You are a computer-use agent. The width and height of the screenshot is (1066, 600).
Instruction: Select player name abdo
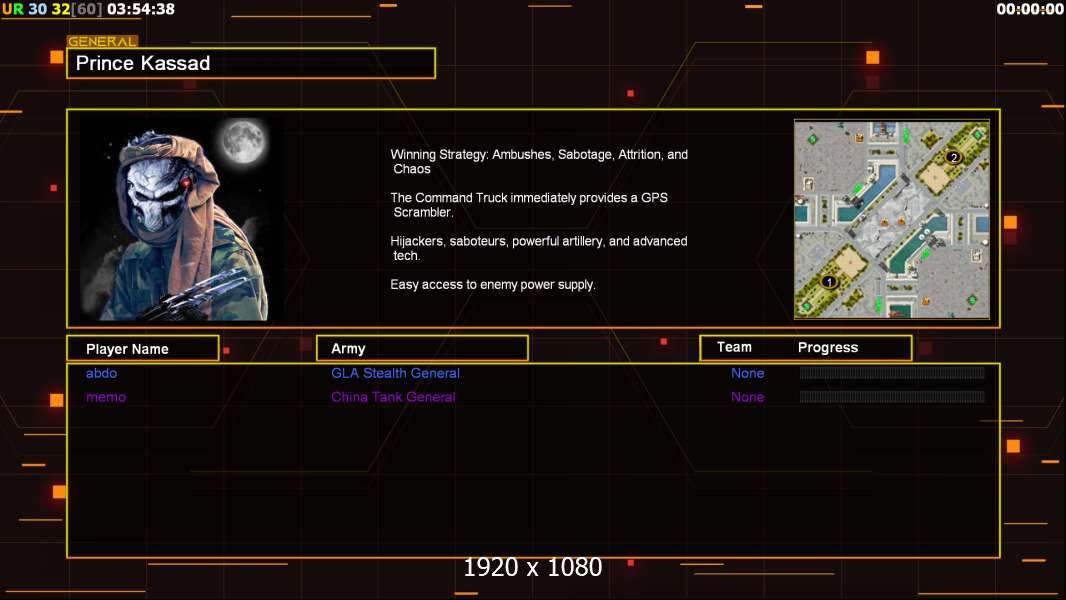(101, 373)
